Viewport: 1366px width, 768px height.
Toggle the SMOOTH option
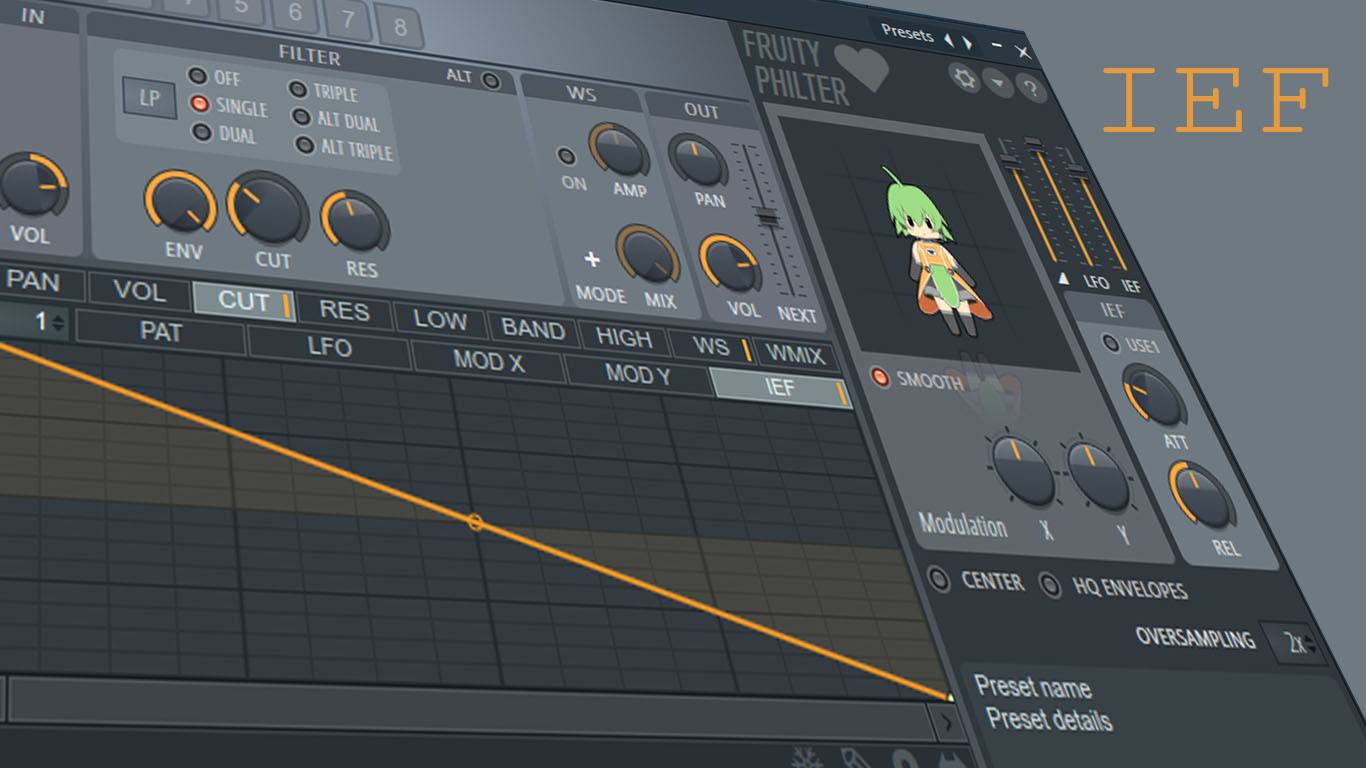click(880, 378)
